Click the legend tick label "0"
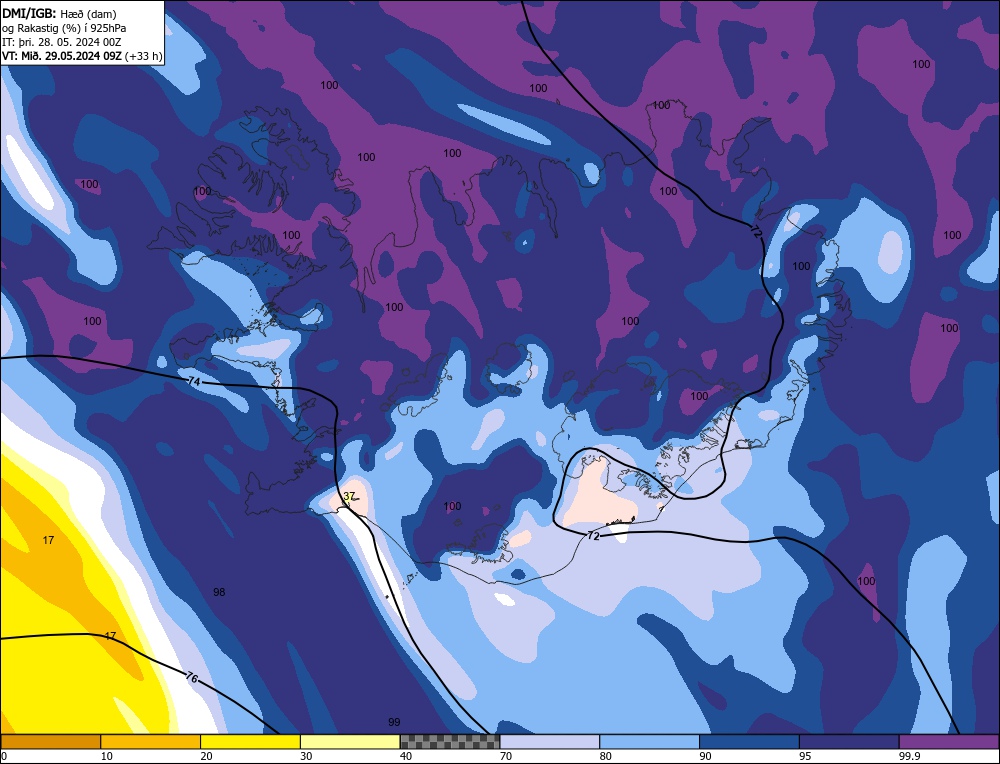 point(4,756)
